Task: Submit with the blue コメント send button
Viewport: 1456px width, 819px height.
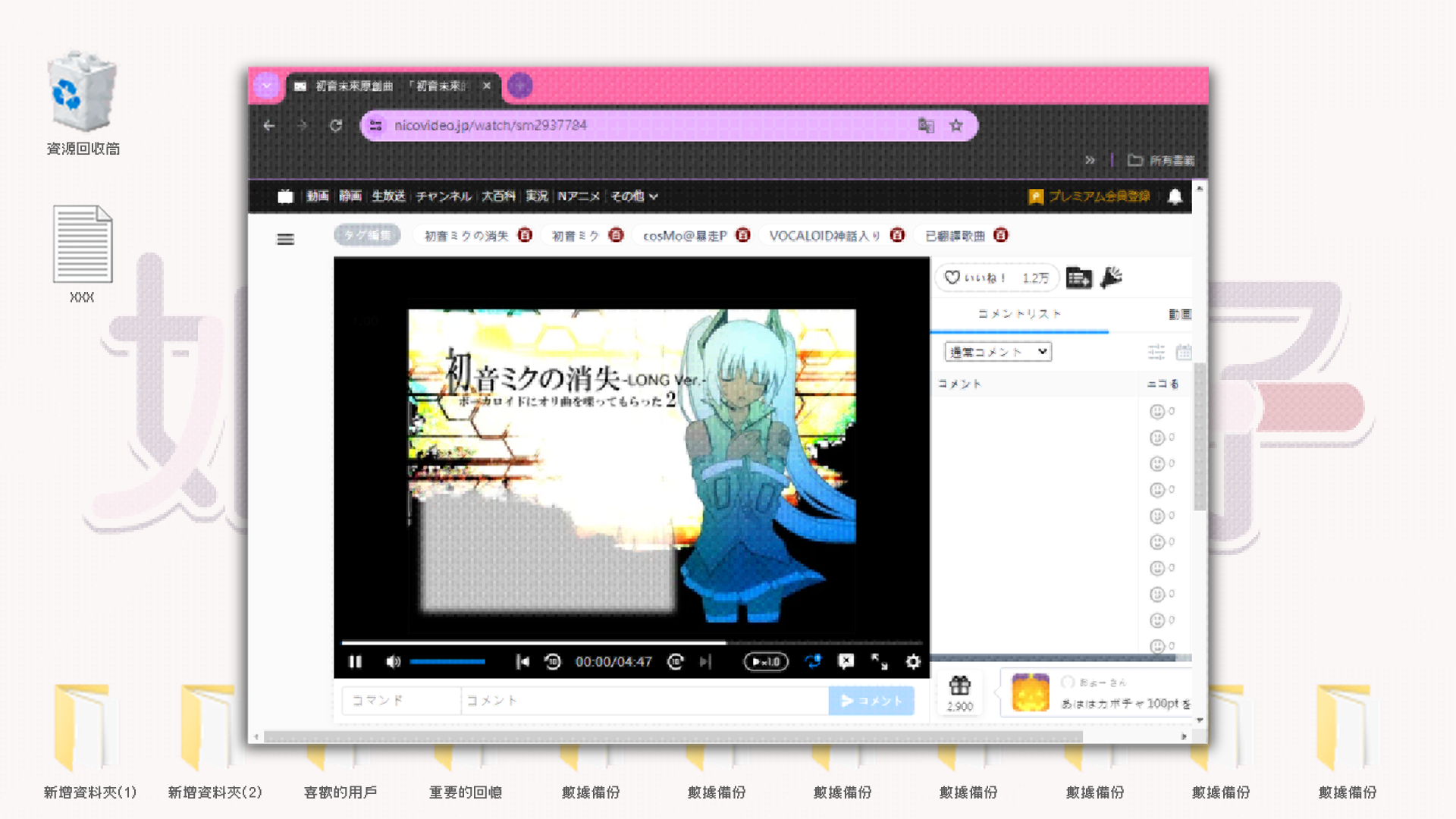Action: click(871, 701)
